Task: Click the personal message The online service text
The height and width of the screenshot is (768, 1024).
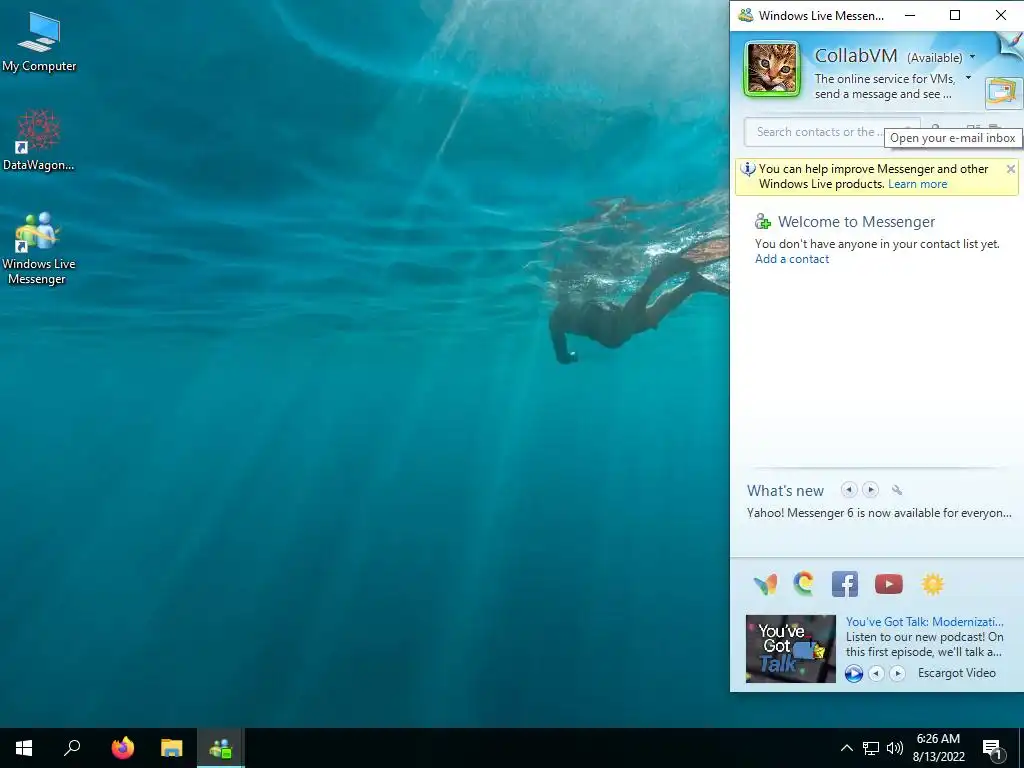Action: tap(884, 86)
